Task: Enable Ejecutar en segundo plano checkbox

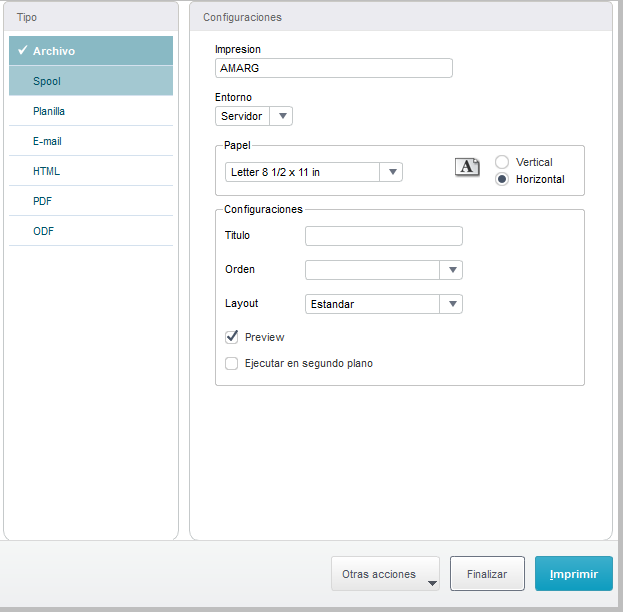Action: 232,364
